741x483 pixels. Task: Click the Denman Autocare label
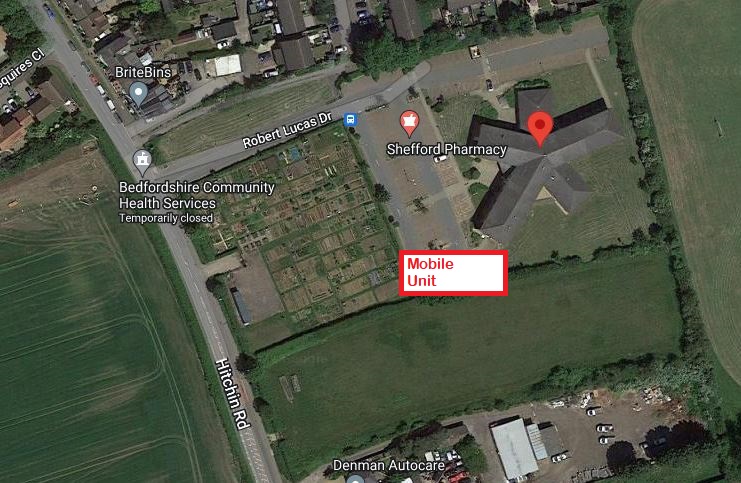pos(388,465)
